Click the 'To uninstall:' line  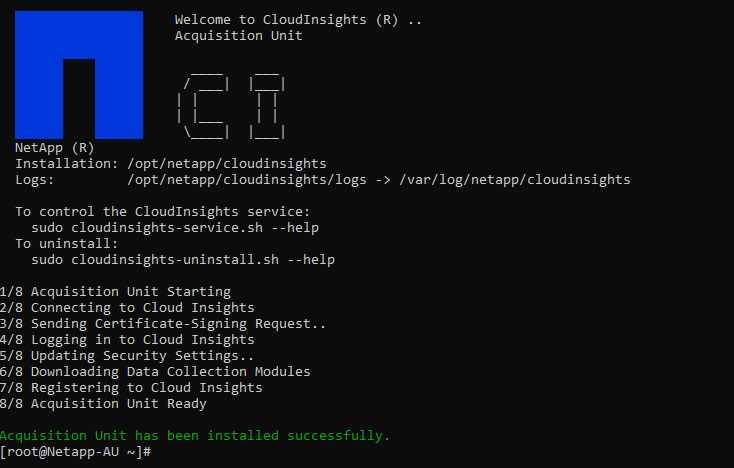tap(67, 243)
